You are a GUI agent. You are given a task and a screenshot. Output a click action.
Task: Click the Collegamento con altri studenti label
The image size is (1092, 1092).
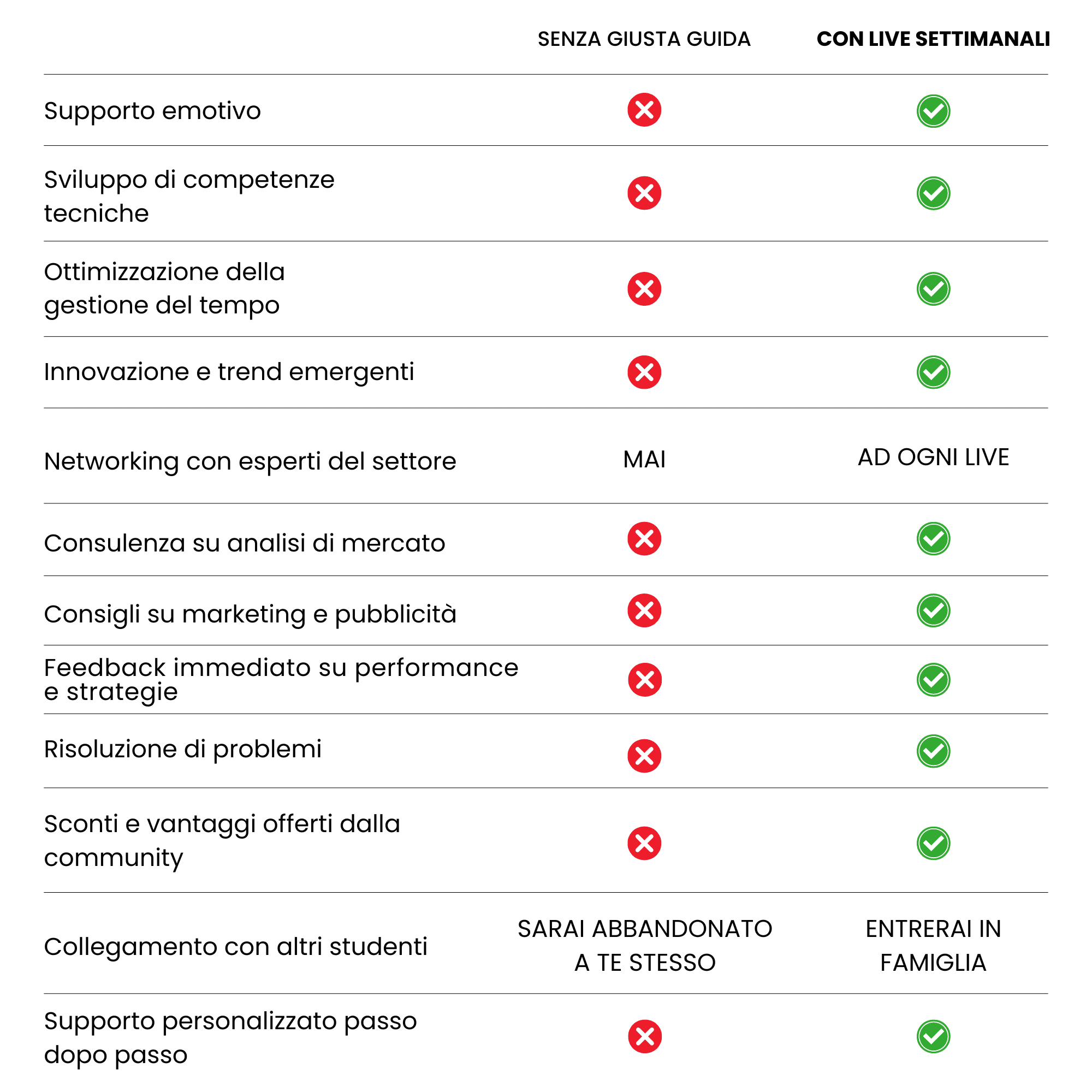click(x=236, y=947)
